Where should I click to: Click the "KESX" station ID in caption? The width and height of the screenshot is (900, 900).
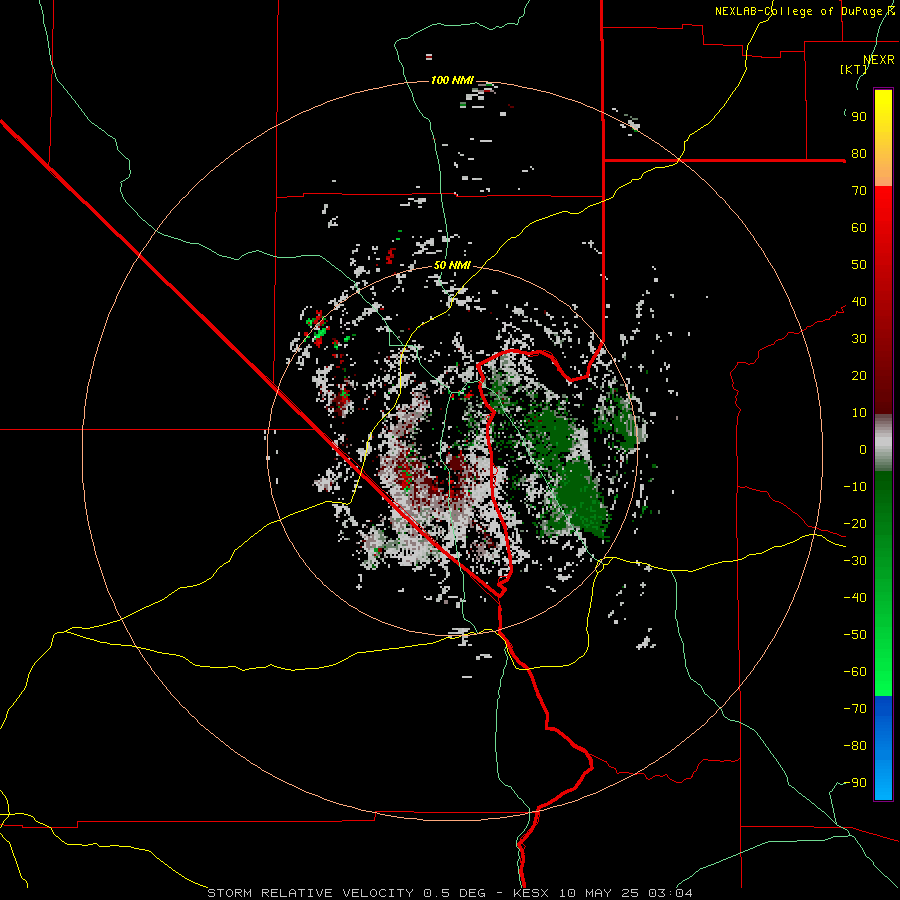(531, 893)
